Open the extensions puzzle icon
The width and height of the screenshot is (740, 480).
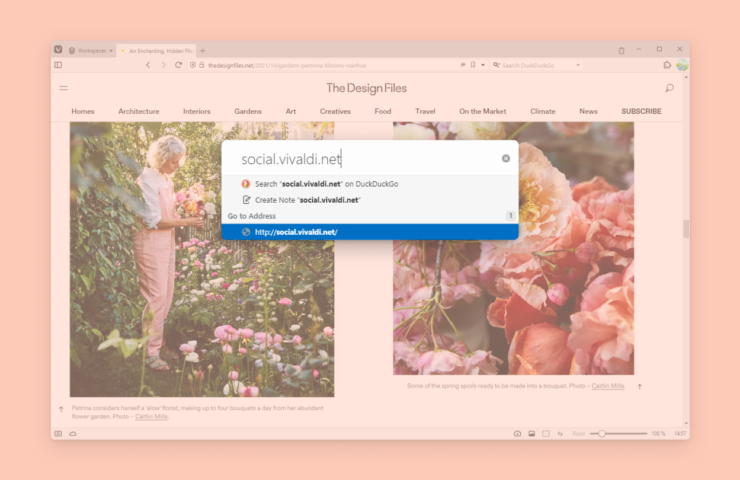[667, 65]
